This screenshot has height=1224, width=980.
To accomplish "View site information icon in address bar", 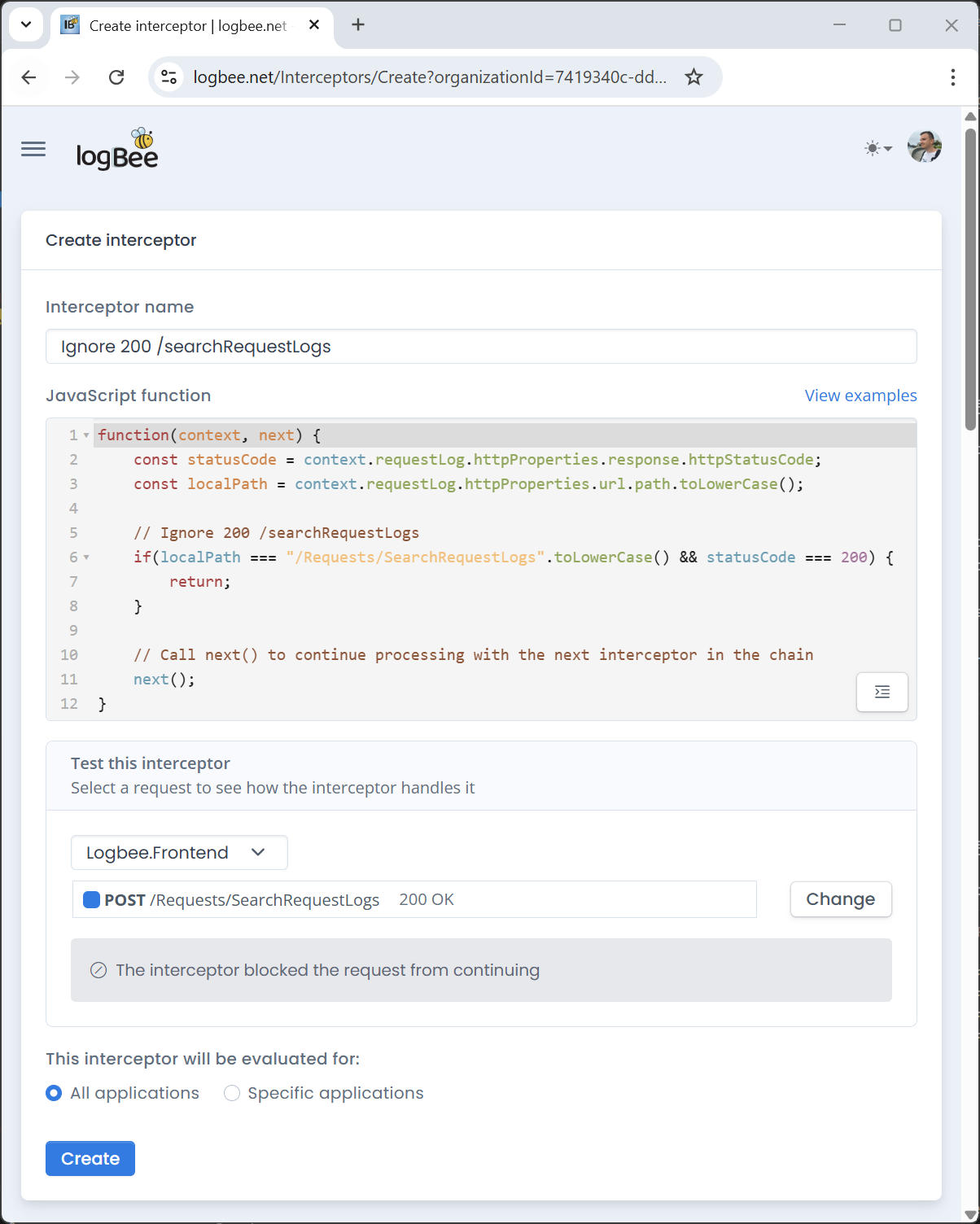I will 168,77.
